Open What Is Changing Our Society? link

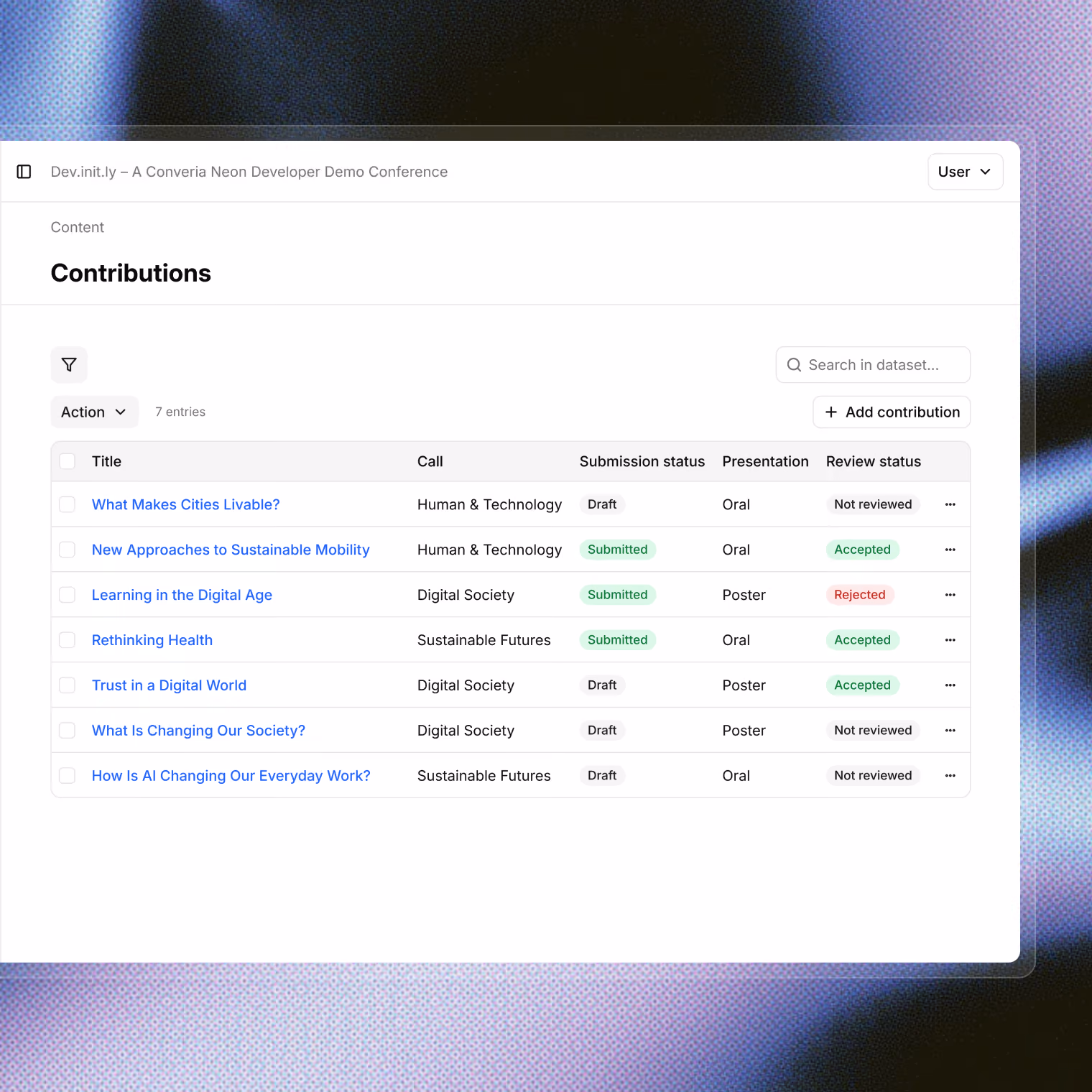tap(198, 731)
